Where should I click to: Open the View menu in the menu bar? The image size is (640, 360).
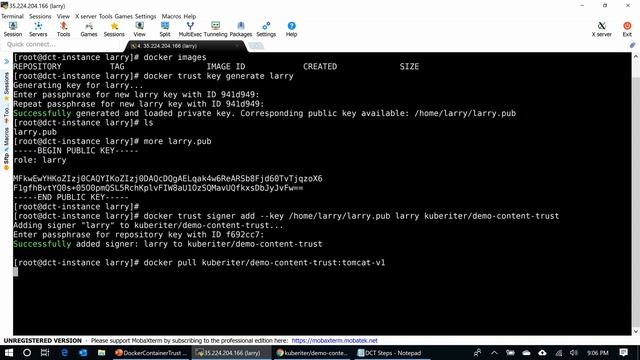[x=63, y=16]
